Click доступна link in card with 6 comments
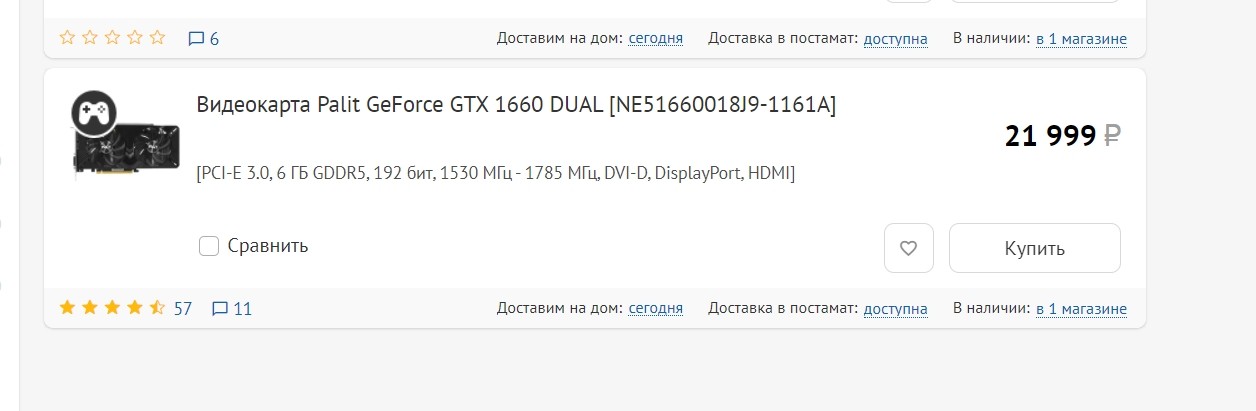The height and width of the screenshot is (411, 1256). pos(895,38)
